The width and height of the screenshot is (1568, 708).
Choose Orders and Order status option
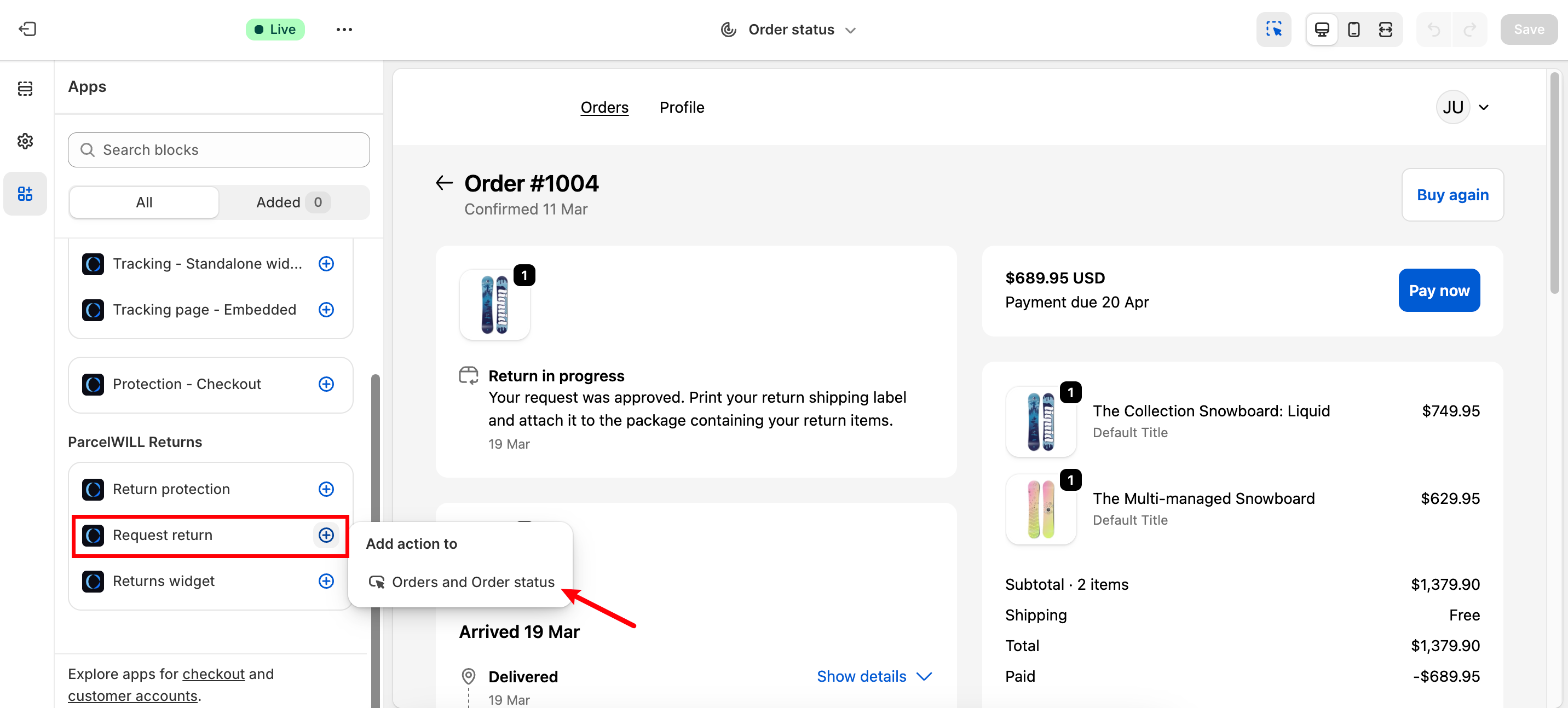point(462,582)
